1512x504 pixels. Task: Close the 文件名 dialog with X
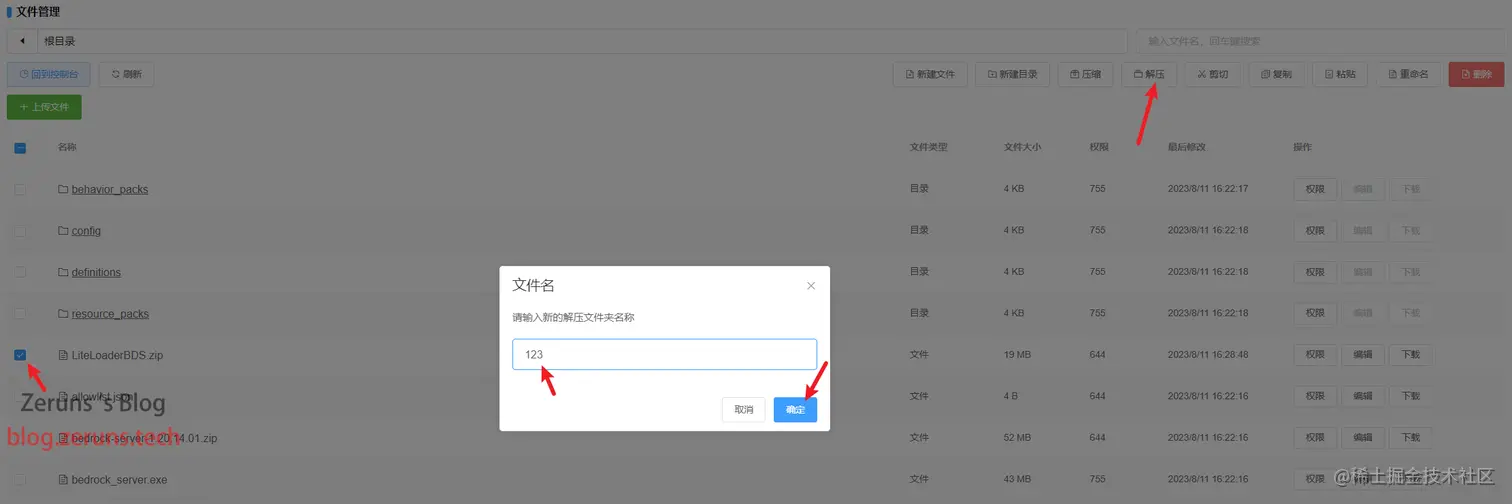tap(811, 286)
